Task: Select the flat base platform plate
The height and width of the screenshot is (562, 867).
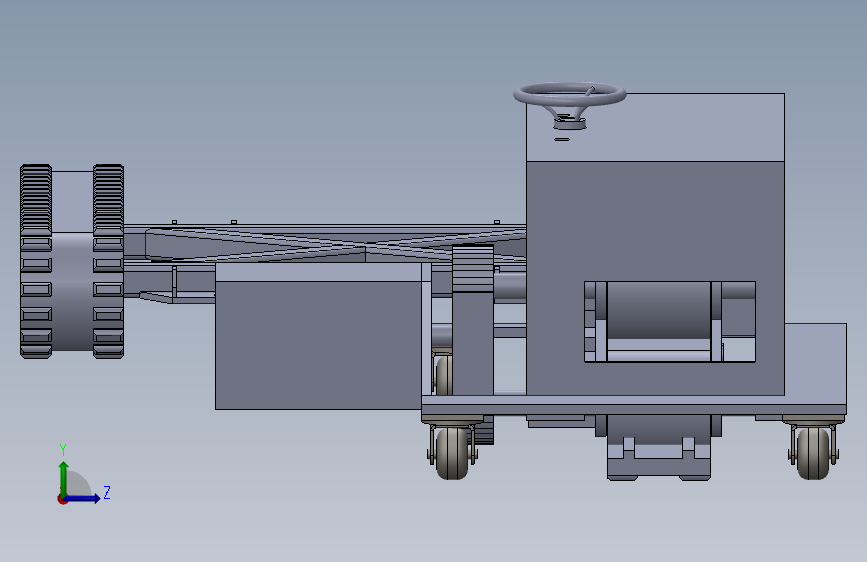Action: click(634, 405)
